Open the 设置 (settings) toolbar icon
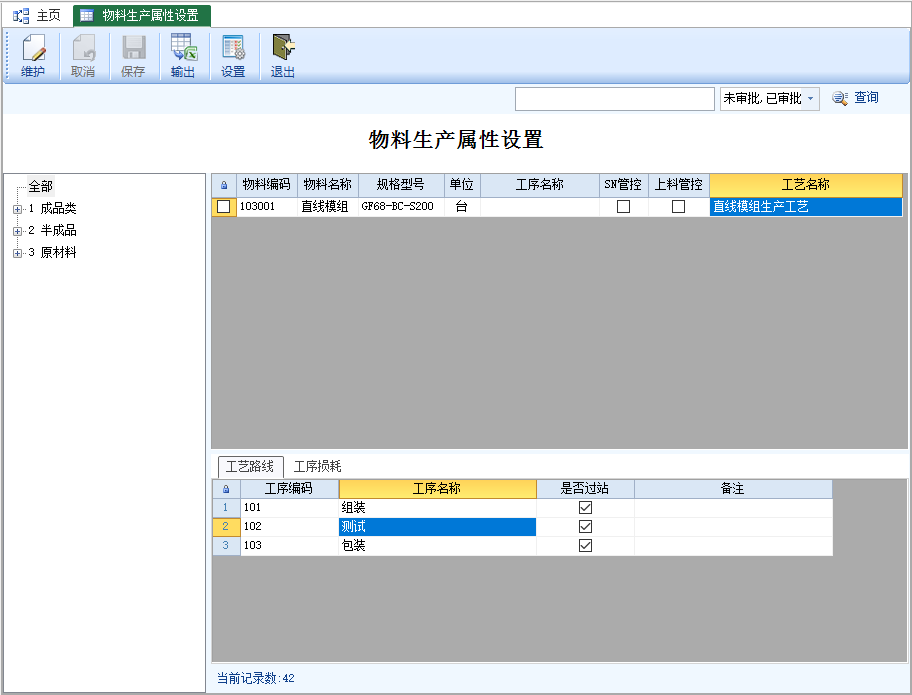 [x=233, y=48]
